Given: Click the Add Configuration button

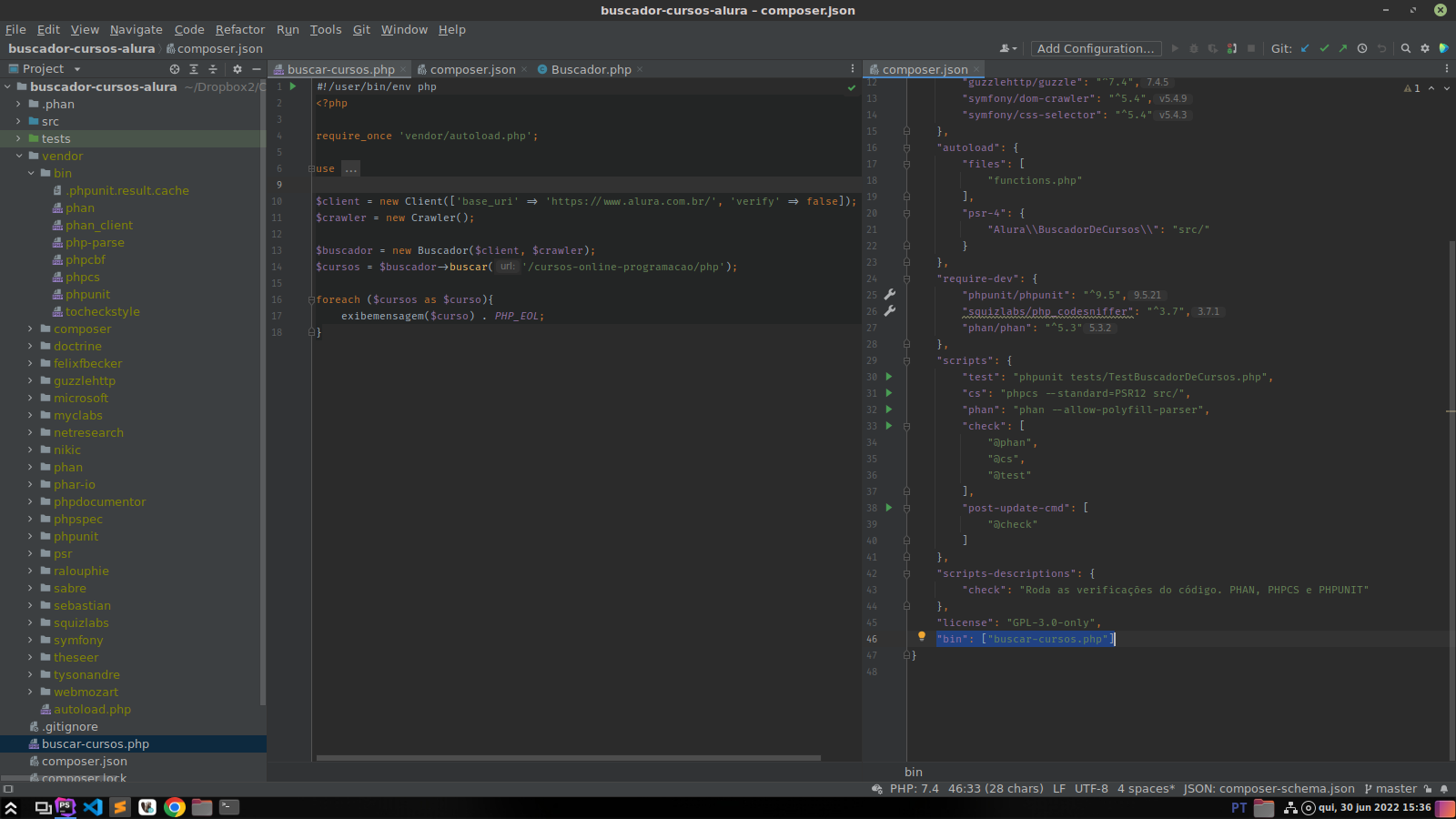Looking at the screenshot, I should click(1096, 48).
